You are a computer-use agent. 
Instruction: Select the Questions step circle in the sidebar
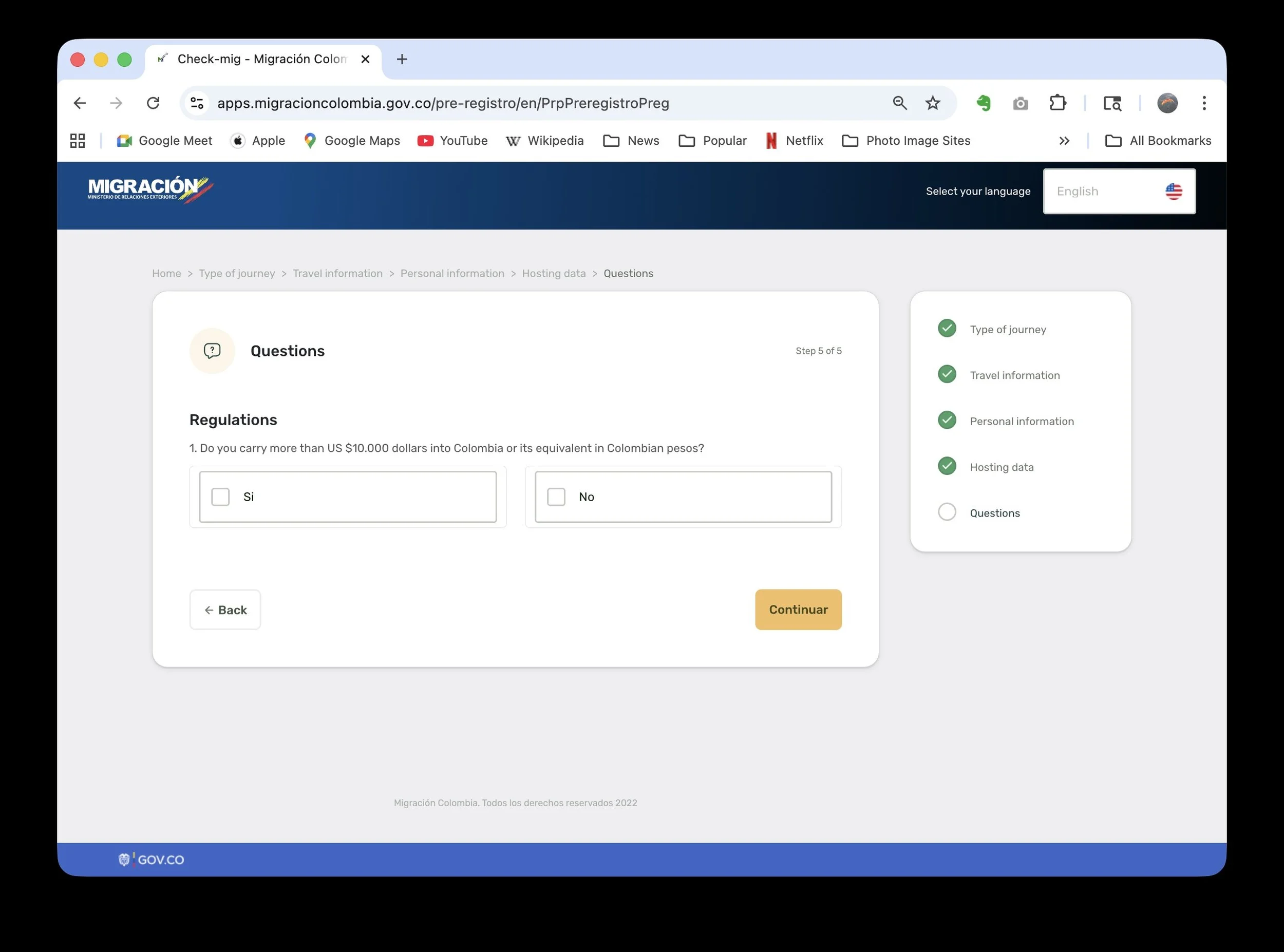tap(947, 512)
